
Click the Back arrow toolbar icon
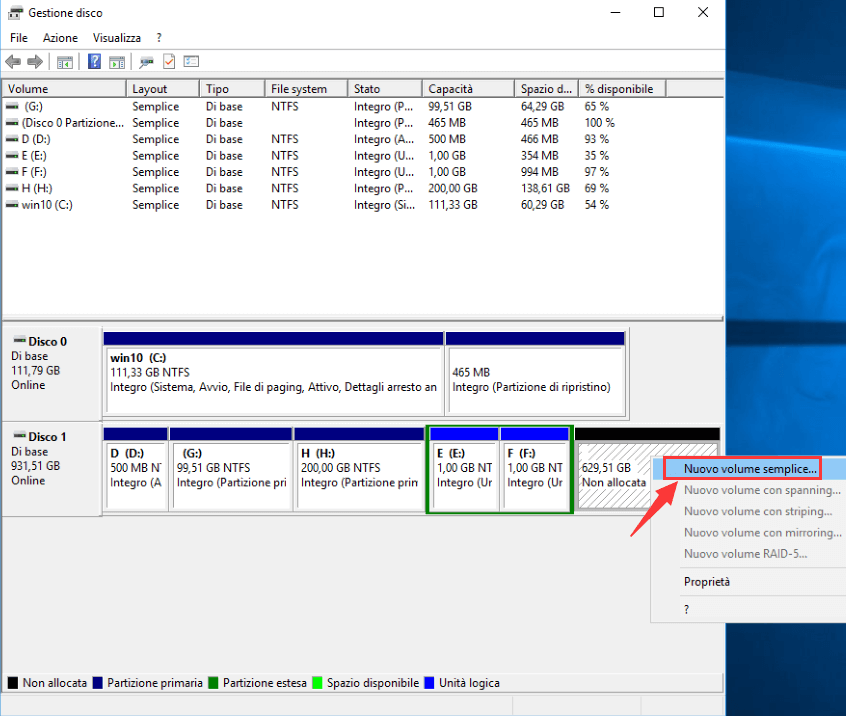coord(15,62)
